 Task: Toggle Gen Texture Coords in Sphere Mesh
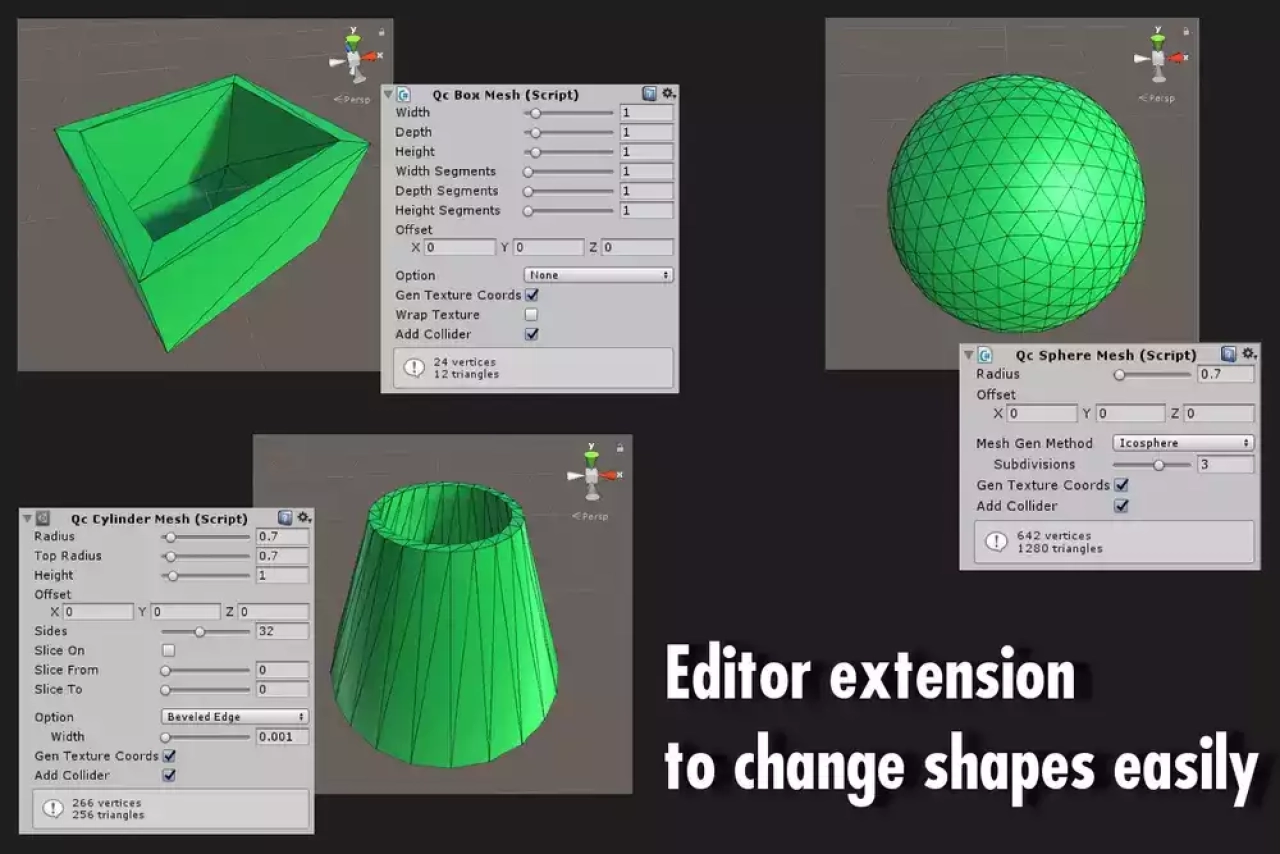[1121, 485]
